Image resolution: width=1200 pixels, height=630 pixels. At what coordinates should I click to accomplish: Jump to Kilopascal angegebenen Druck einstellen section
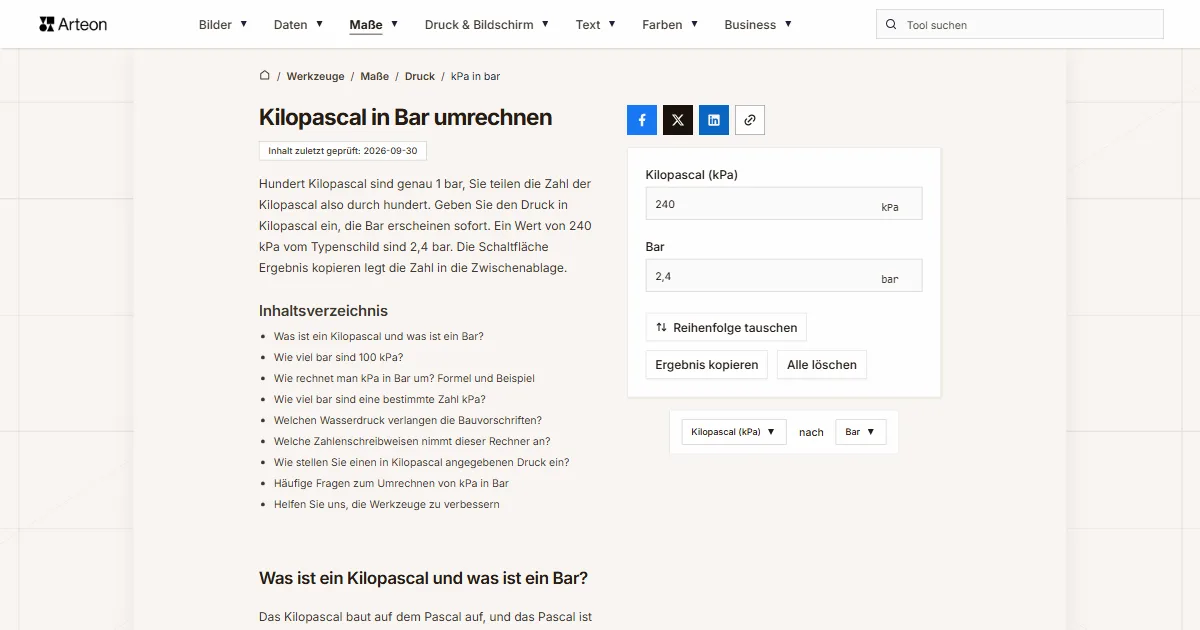click(x=422, y=462)
